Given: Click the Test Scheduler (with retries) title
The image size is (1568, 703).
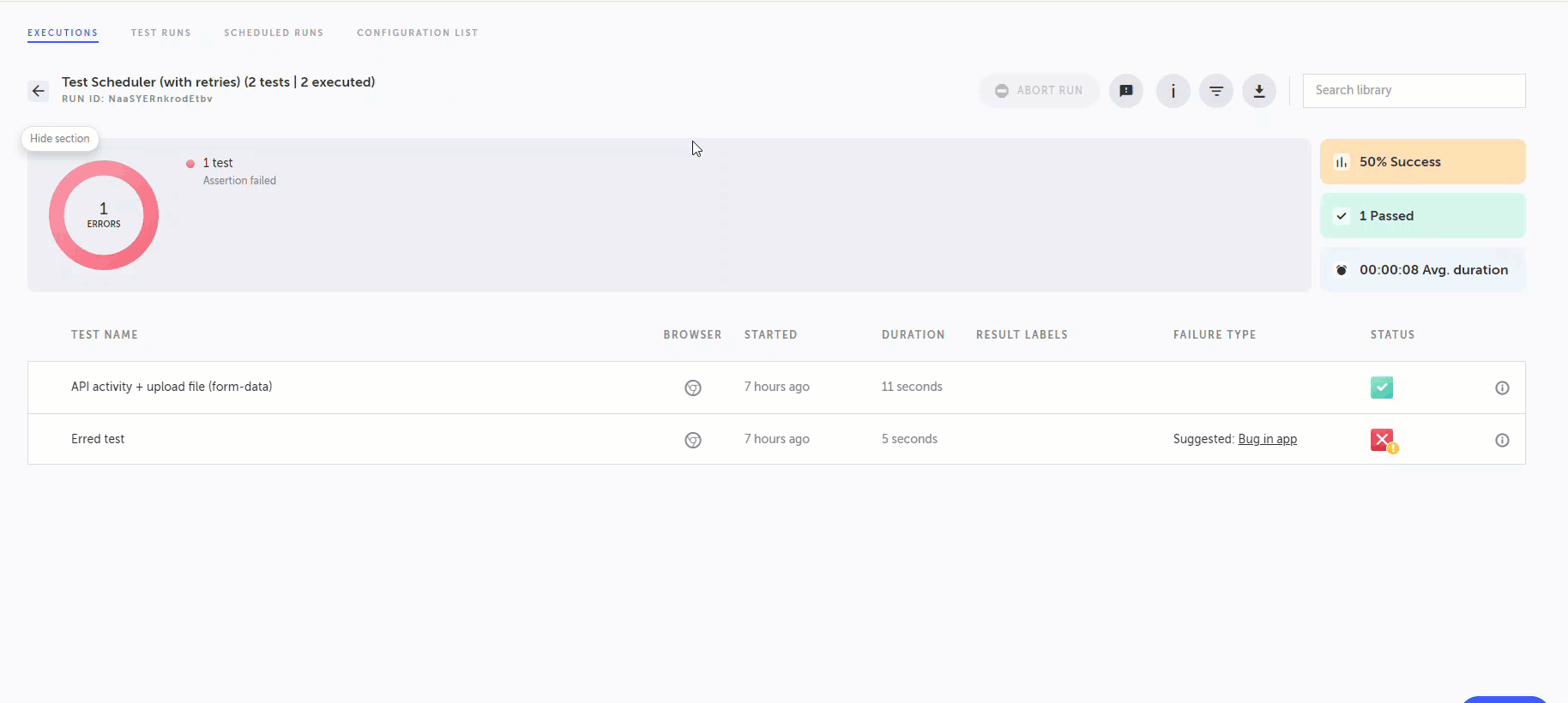Looking at the screenshot, I should coord(219,82).
